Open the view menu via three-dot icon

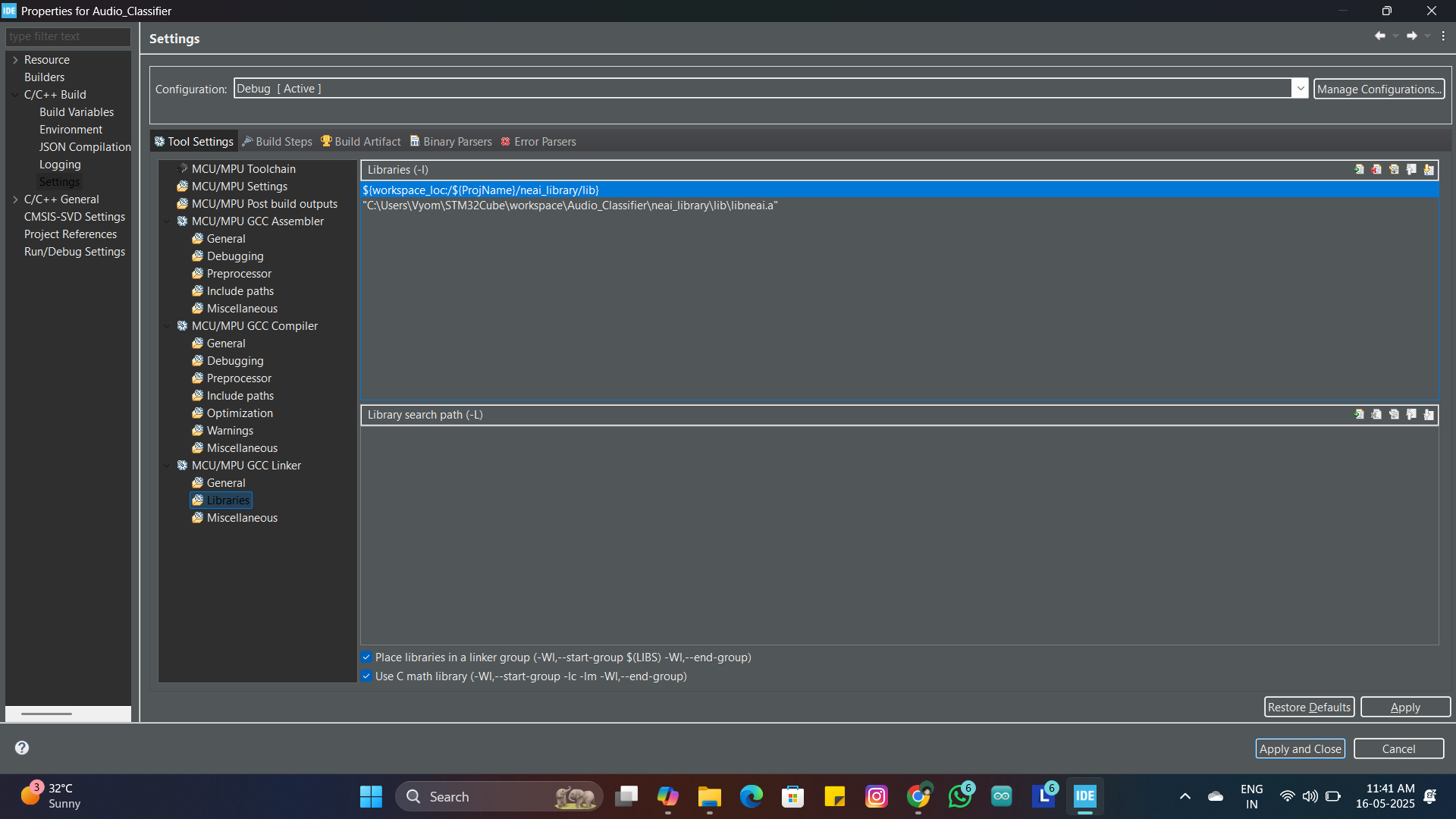1444,36
